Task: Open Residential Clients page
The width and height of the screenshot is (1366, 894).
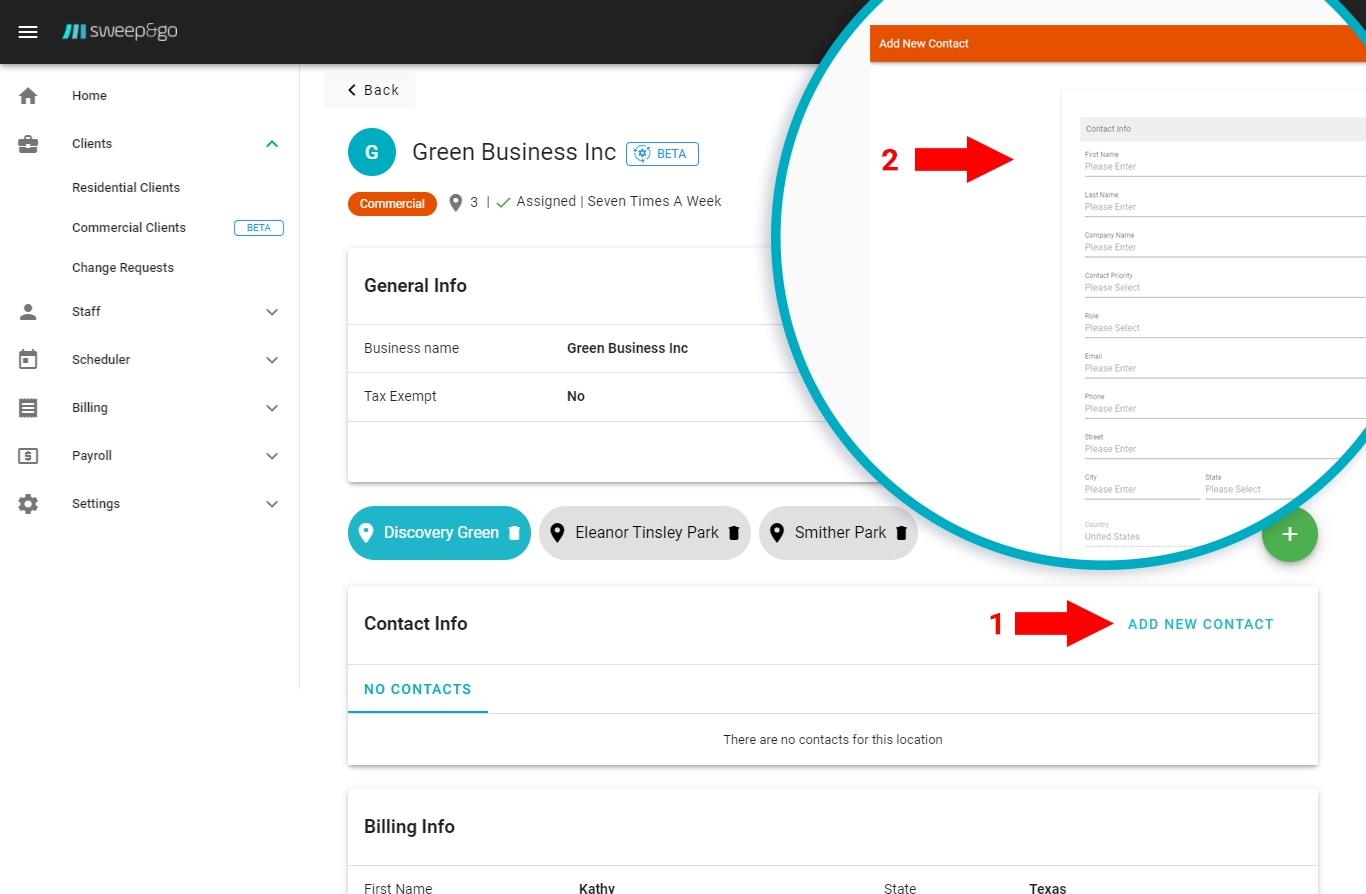Action: coord(126,188)
